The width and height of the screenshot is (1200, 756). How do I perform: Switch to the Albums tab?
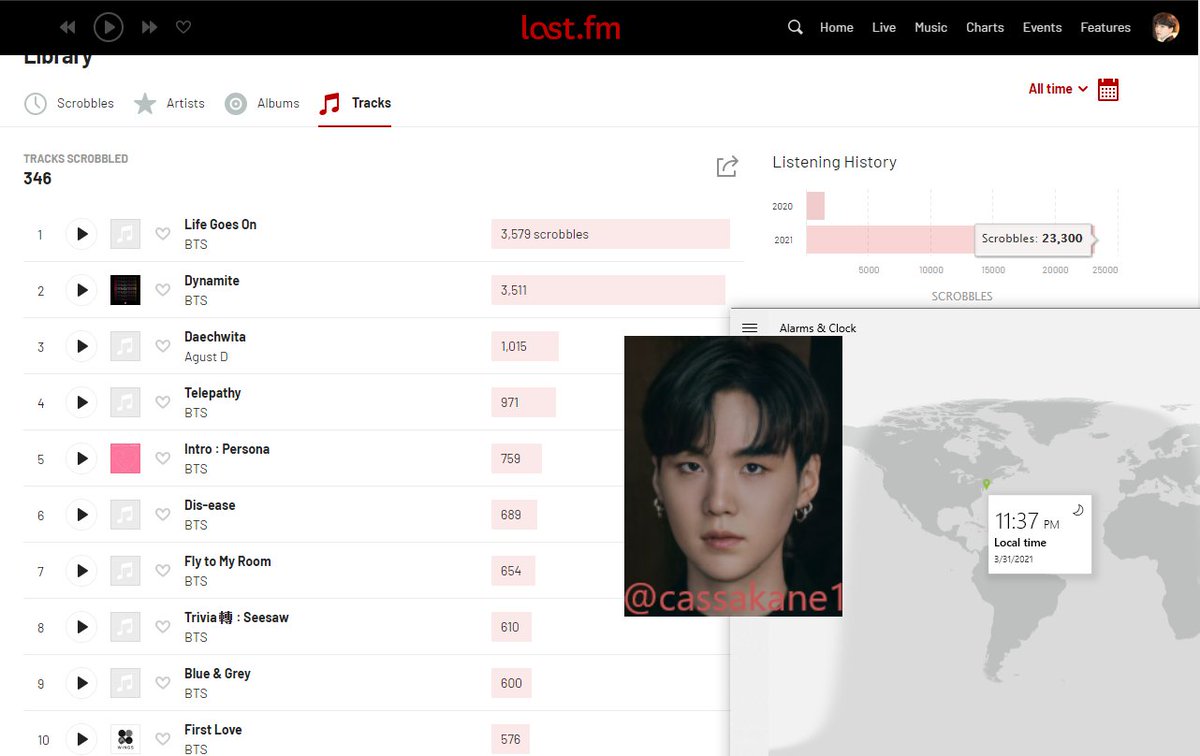(262, 103)
